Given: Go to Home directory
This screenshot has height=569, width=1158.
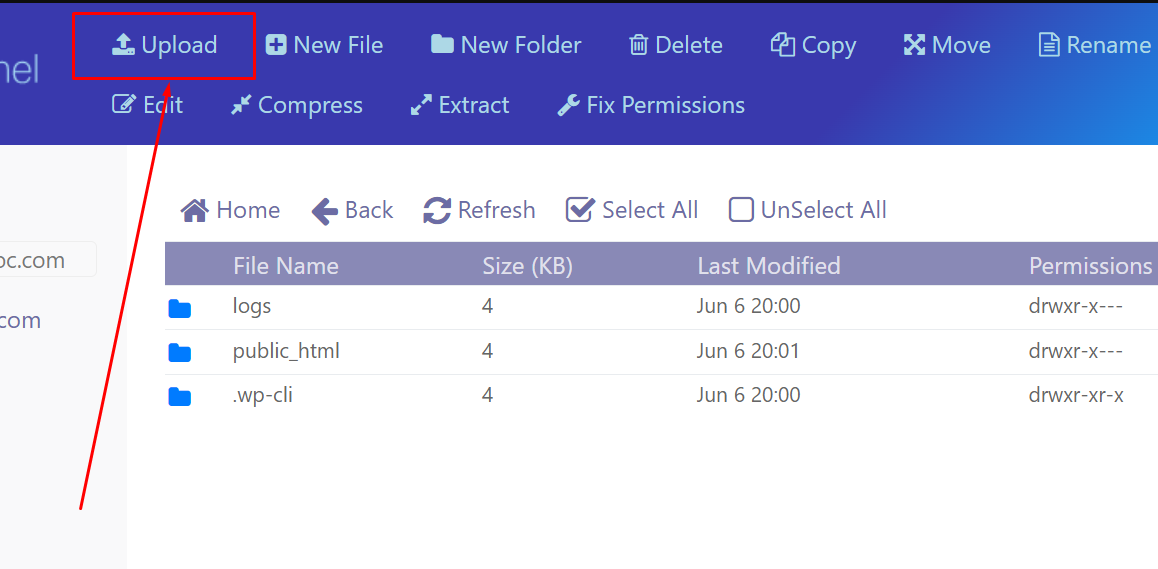Looking at the screenshot, I should pos(230,210).
